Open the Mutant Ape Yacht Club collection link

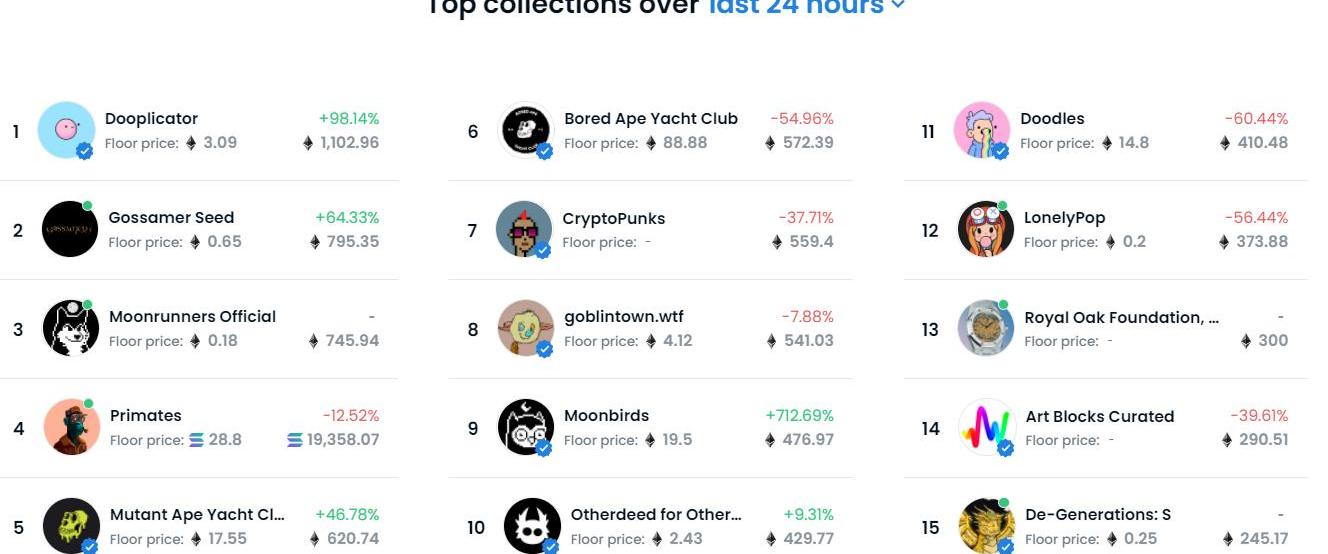click(197, 515)
